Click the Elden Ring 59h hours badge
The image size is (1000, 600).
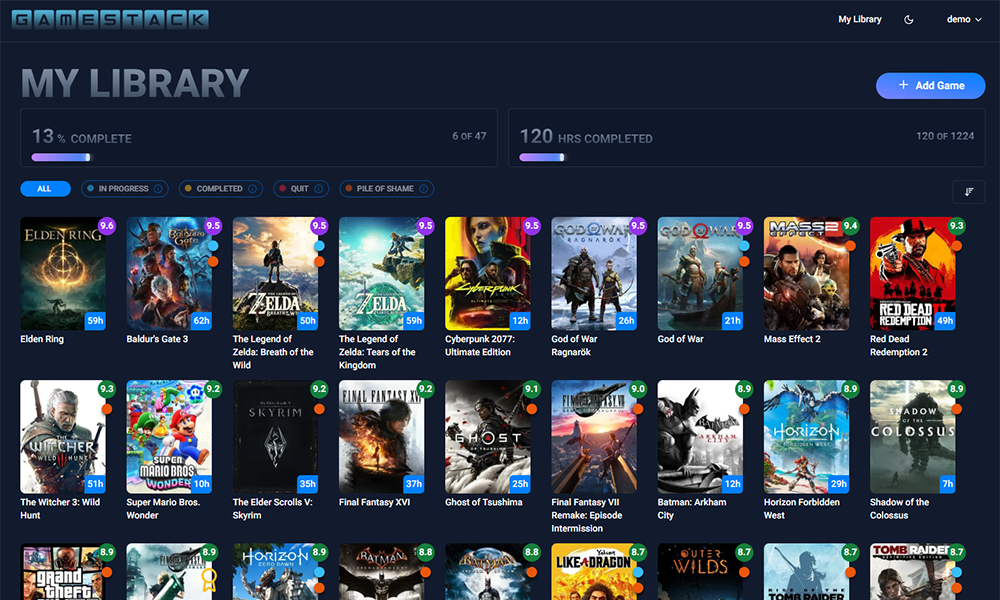(95, 321)
